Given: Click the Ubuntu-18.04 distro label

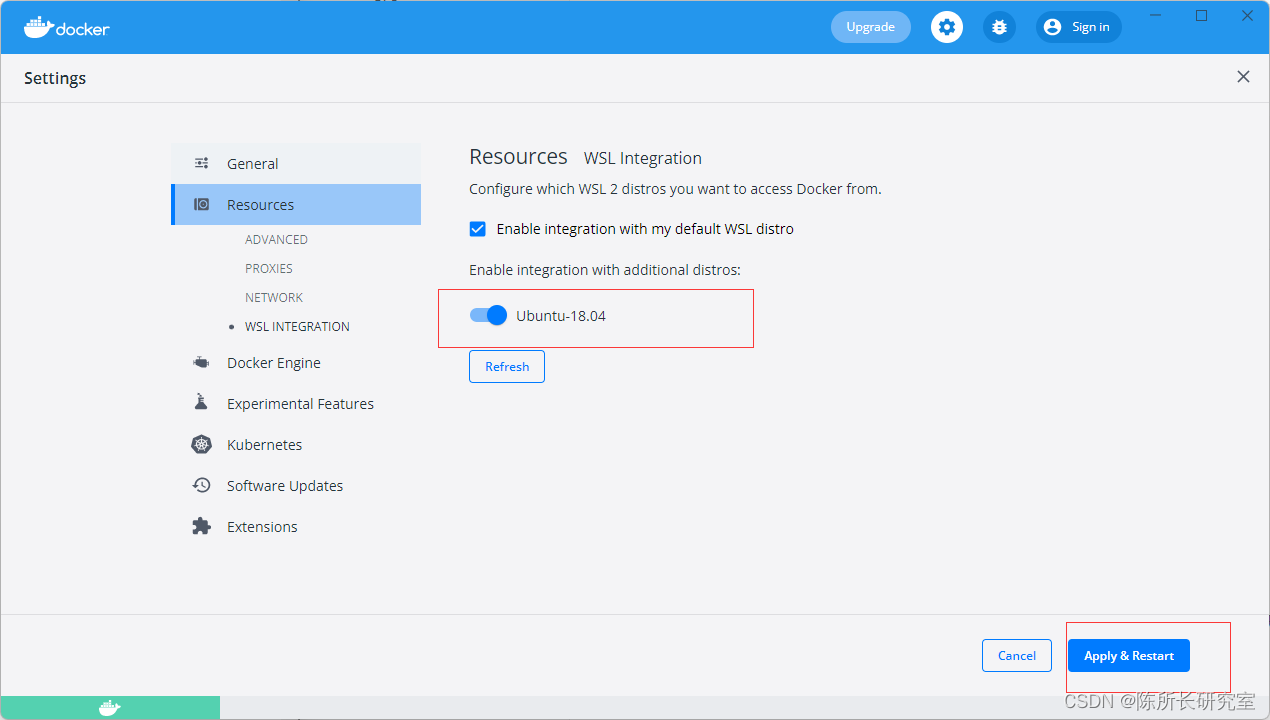Looking at the screenshot, I should [x=561, y=316].
